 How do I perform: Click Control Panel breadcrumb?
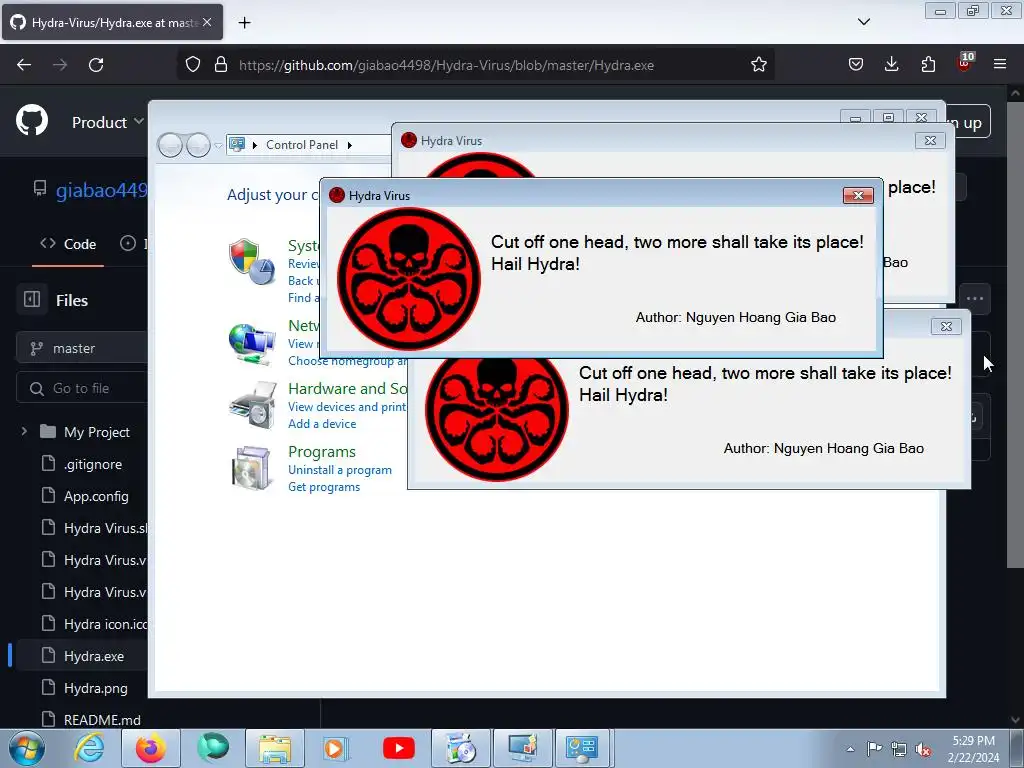[x=302, y=145]
